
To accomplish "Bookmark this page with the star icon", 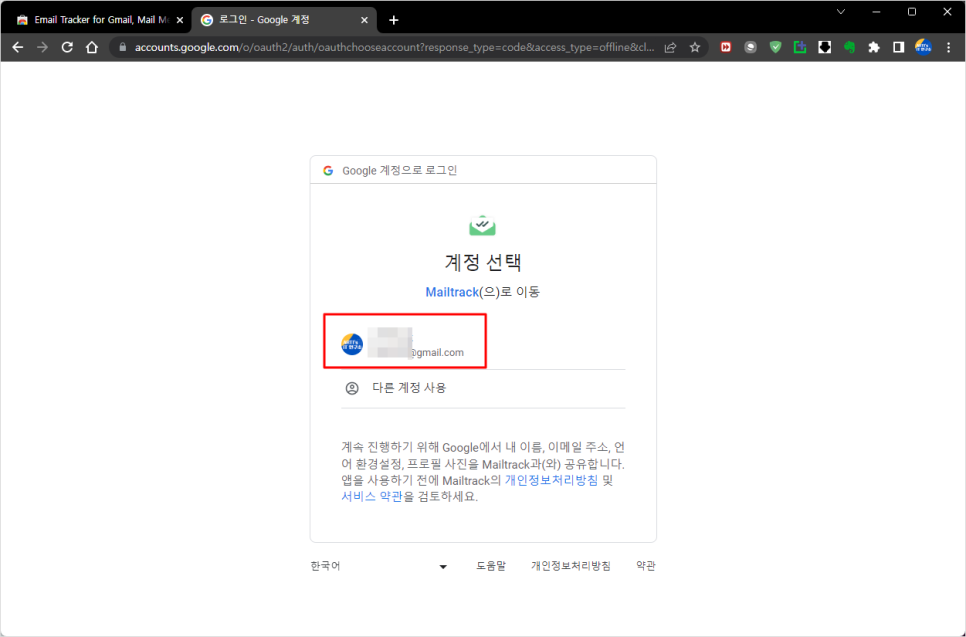I will (x=695, y=47).
